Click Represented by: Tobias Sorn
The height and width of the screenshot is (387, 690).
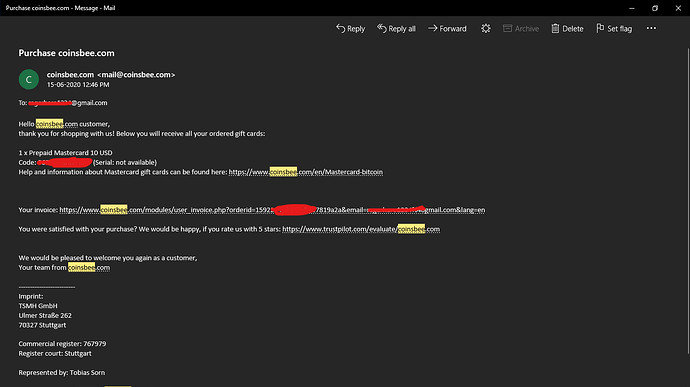click(62, 372)
